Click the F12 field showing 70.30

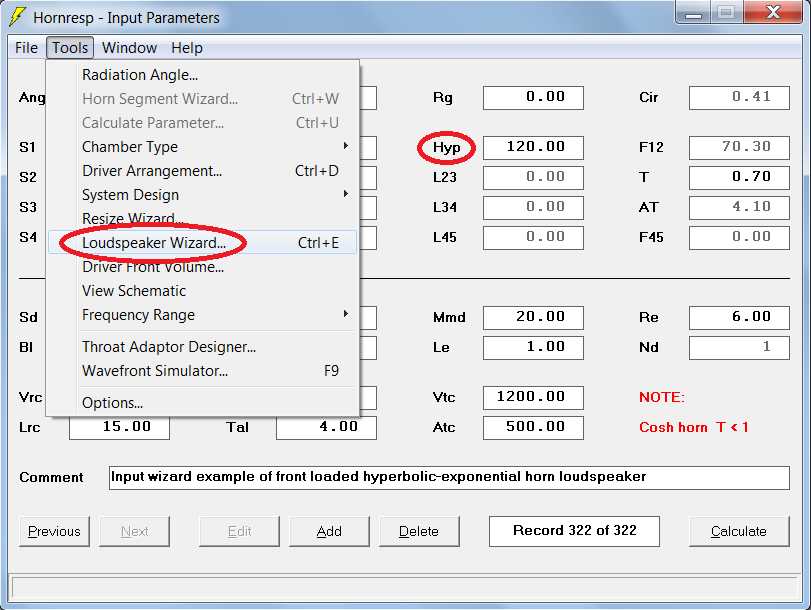coord(739,148)
